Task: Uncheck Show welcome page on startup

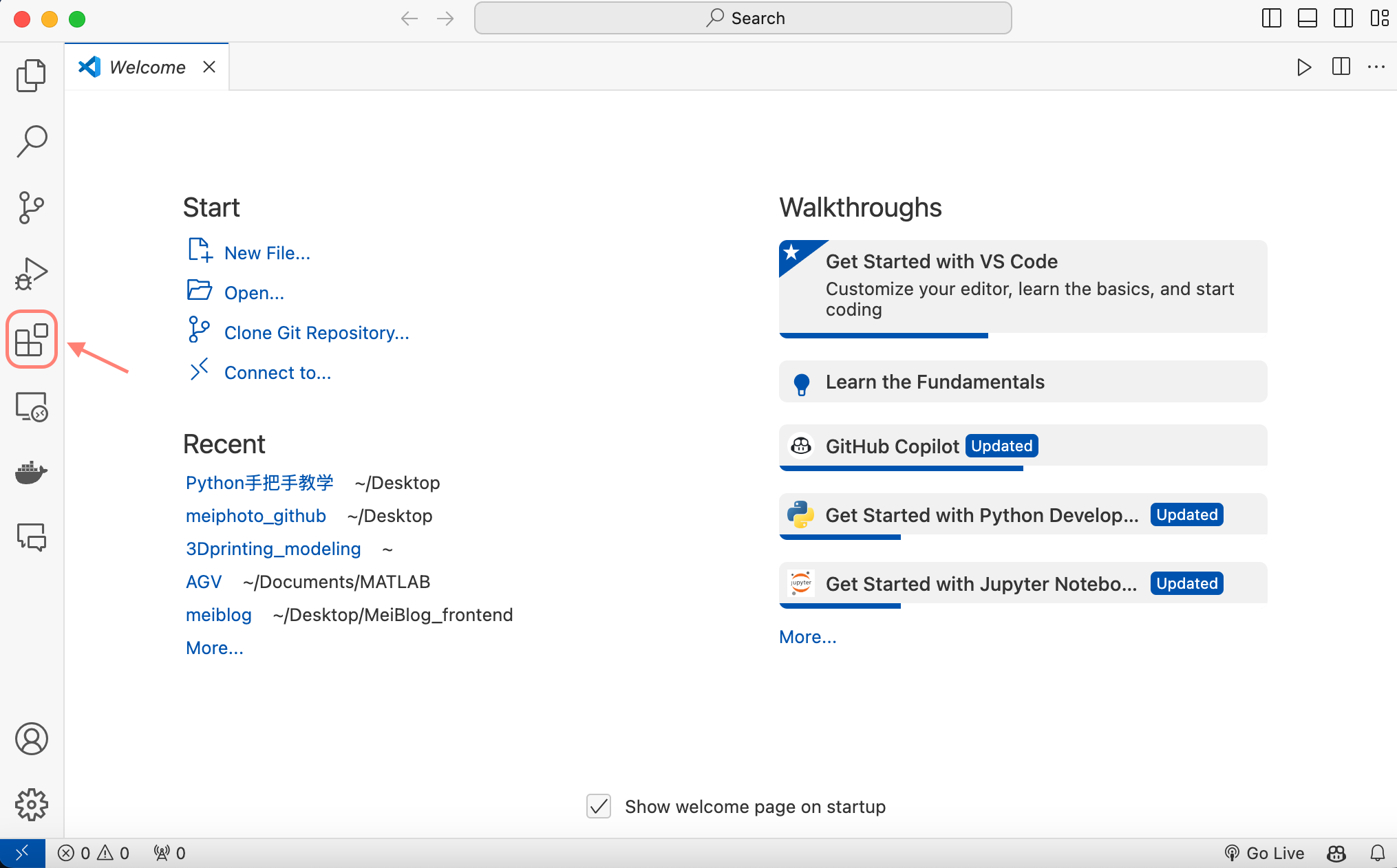Action: (x=598, y=806)
